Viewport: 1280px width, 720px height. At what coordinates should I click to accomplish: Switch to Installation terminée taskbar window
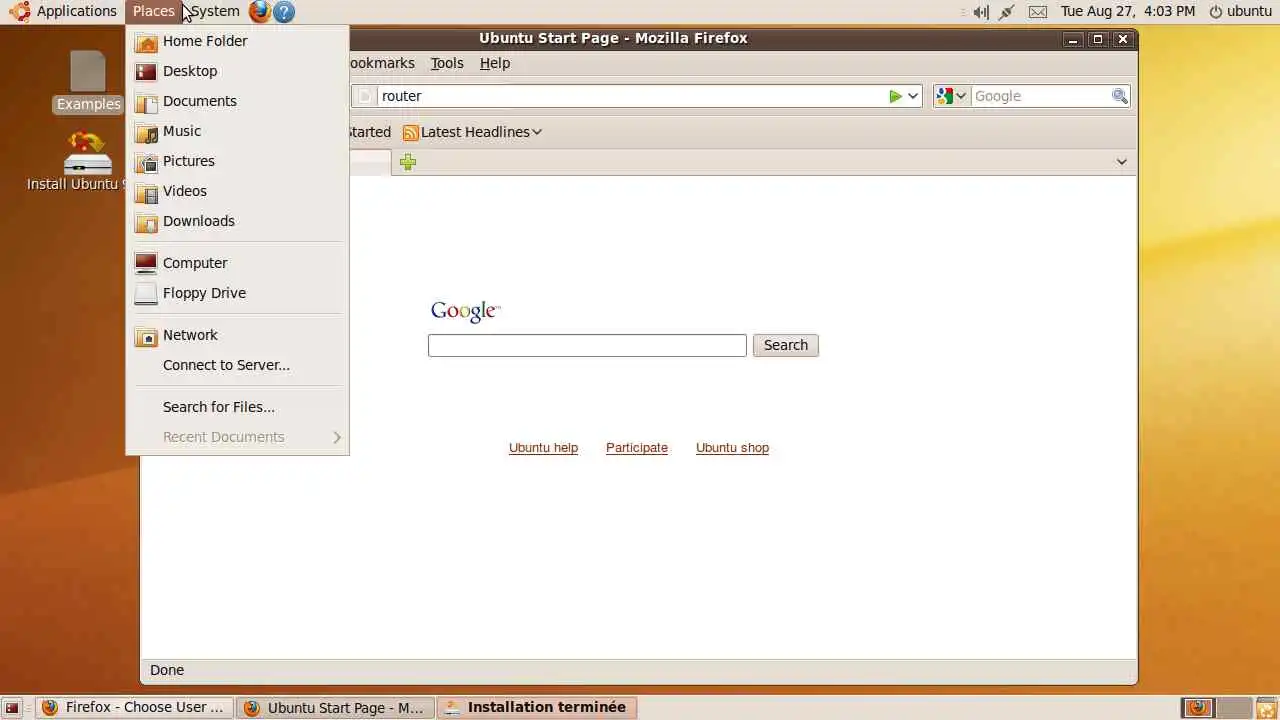pyautogui.click(x=537, y=707)
